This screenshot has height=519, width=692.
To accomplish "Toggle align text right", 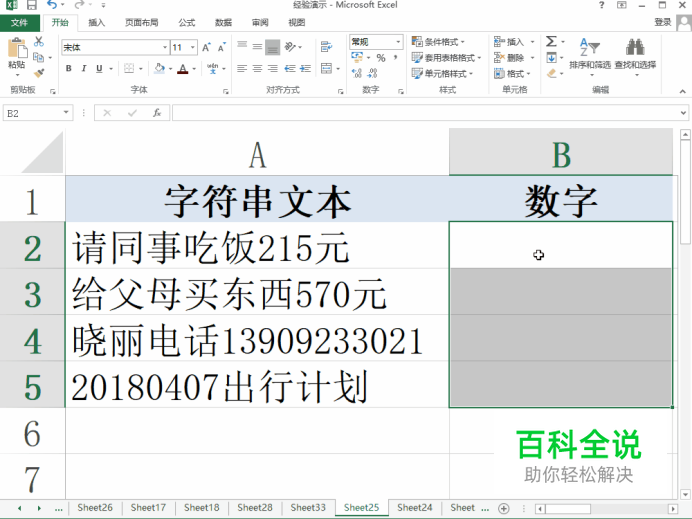I will pos(273,68).
